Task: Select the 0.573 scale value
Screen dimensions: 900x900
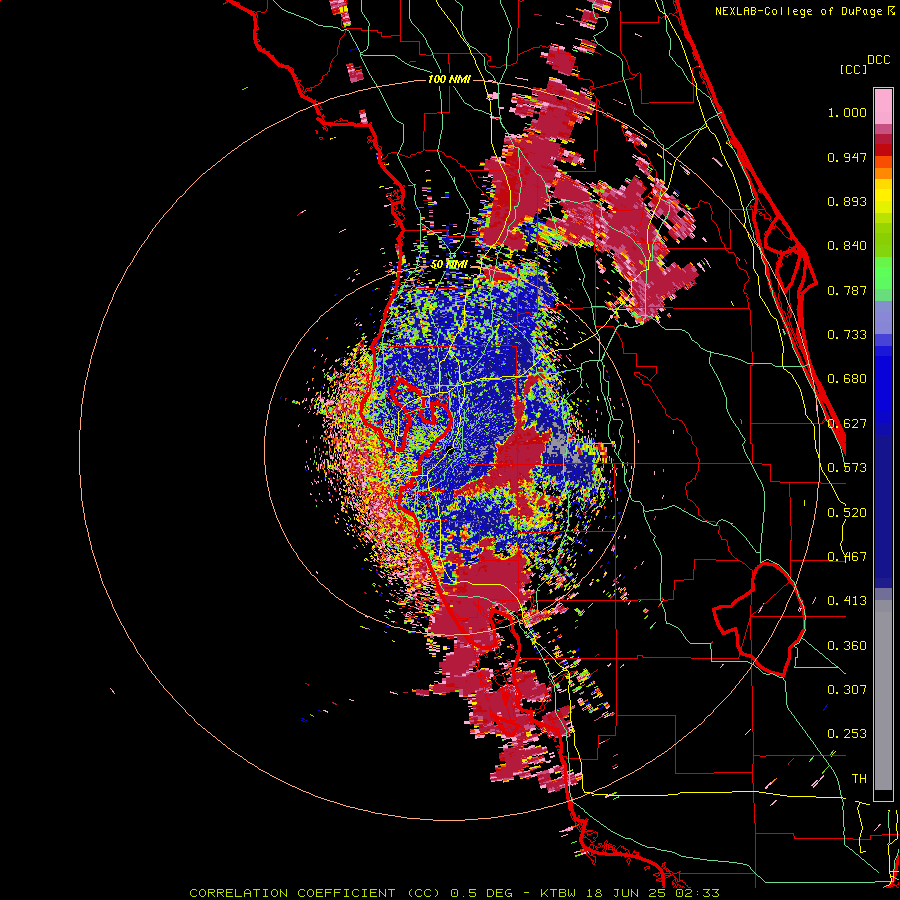Action: (x=847, y=468)
